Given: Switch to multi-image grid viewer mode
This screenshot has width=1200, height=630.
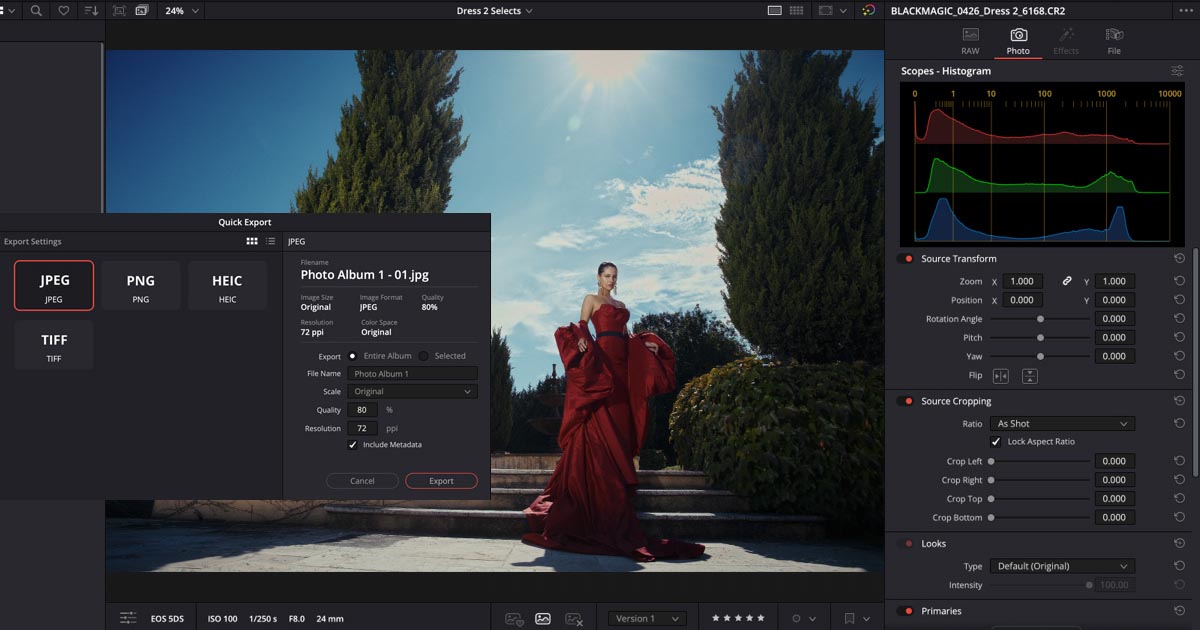Looking at the screenshot, I should tap(797, 10).
